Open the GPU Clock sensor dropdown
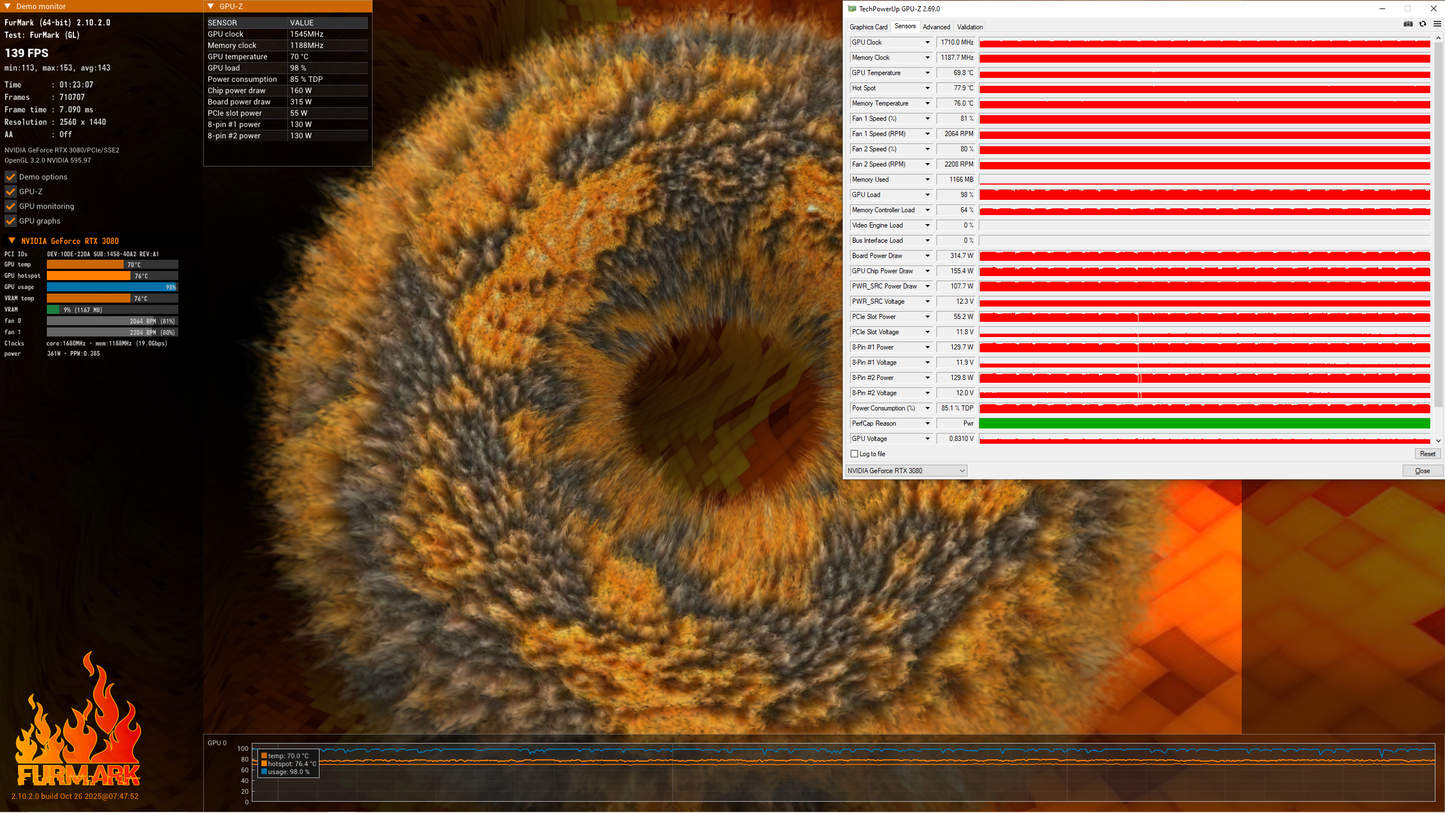1445x813 pixels. (x=928, y=43)
